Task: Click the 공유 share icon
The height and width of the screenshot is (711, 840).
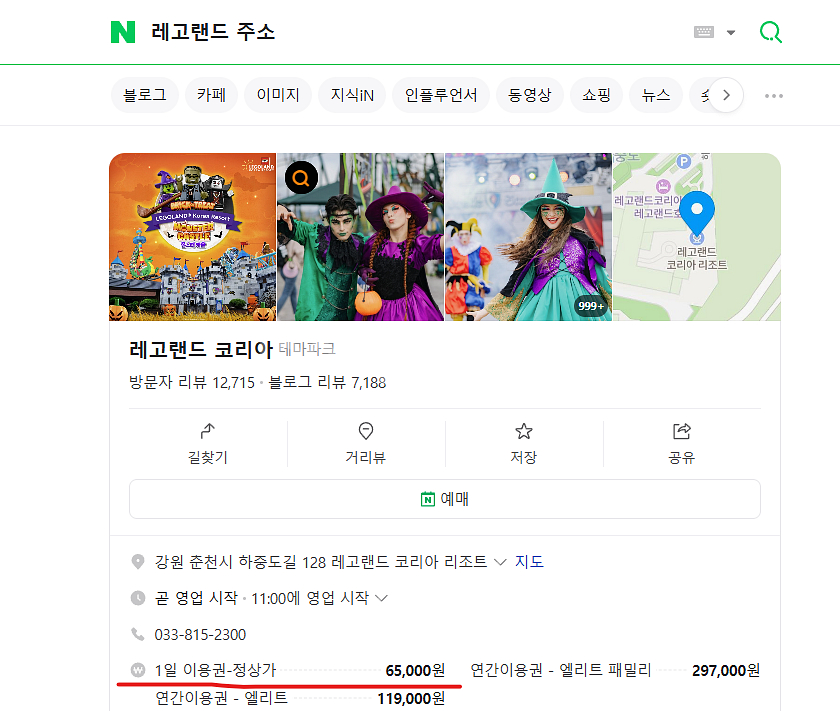Action: [x=682, y=431]
